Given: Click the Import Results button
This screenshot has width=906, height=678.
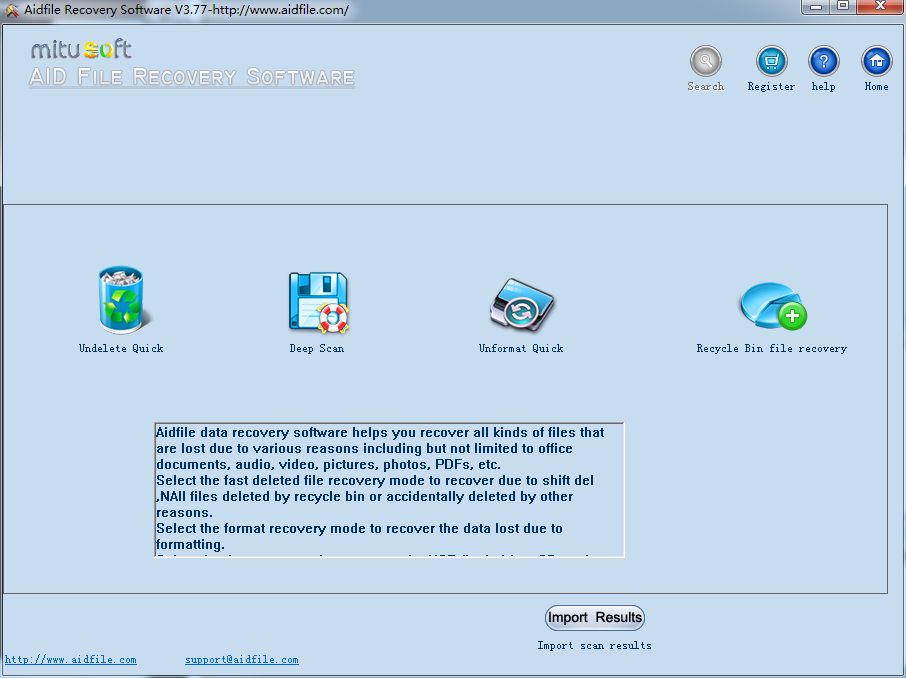Looking at the screenshot, I should click(x=595, y=618).
